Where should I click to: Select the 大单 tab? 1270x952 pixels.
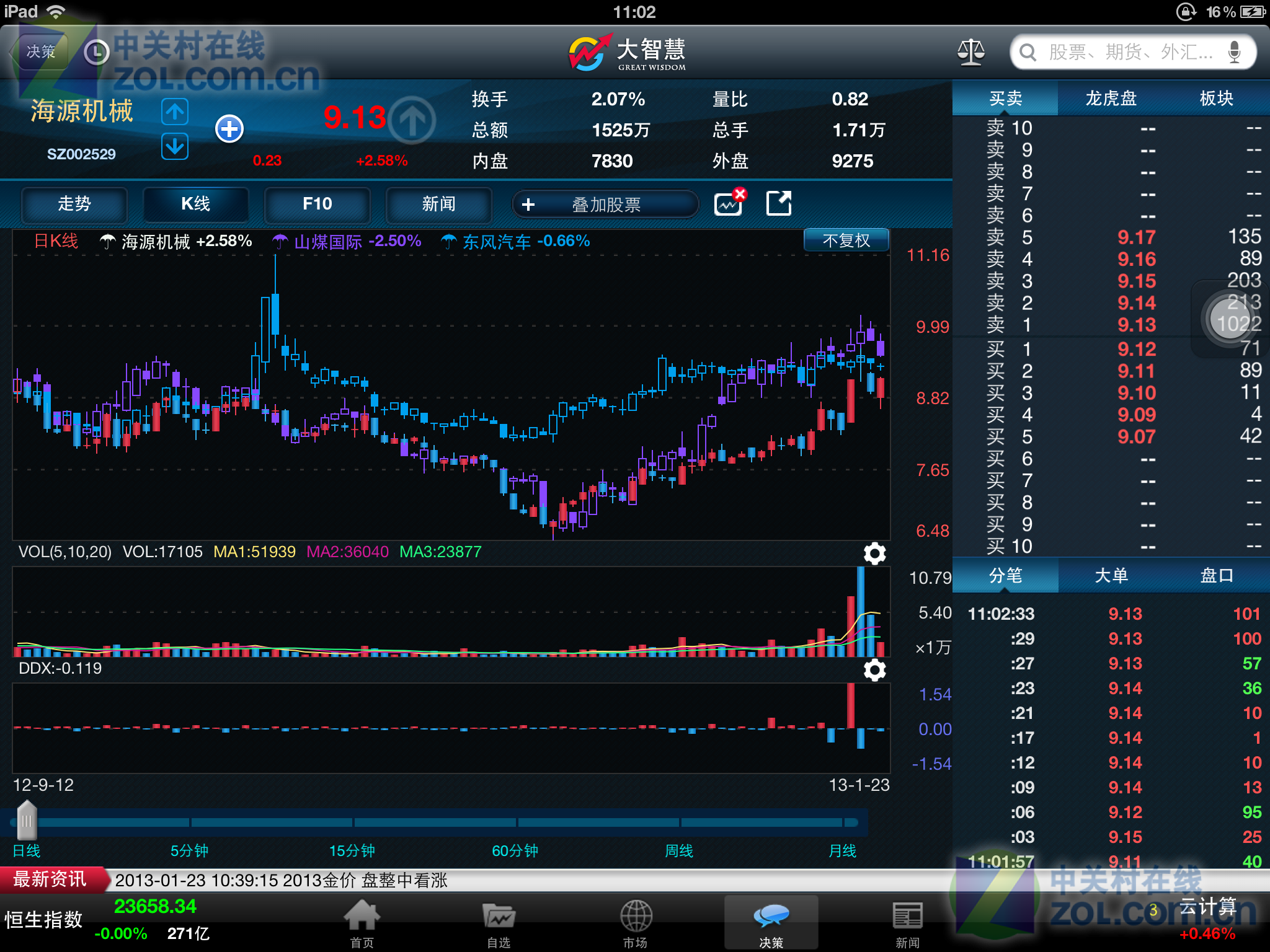point(1111,576)
